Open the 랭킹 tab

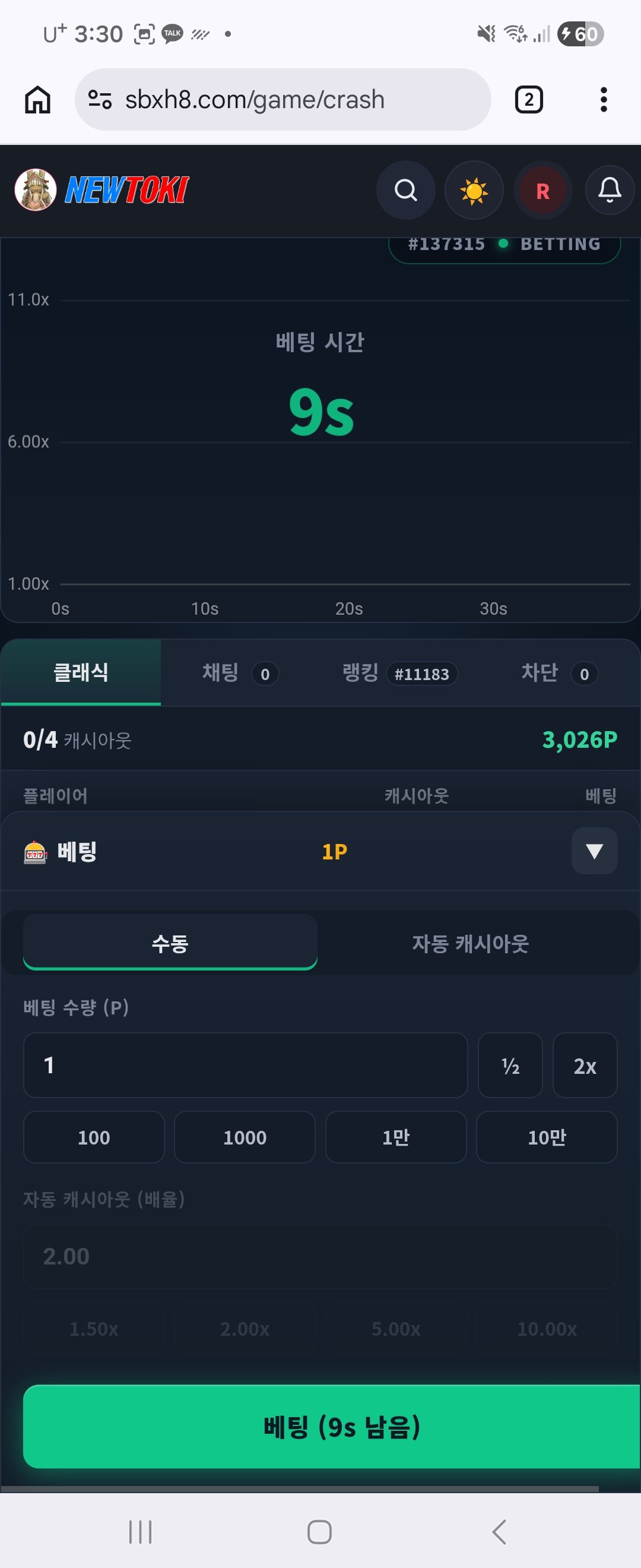(x=399, y=673)
